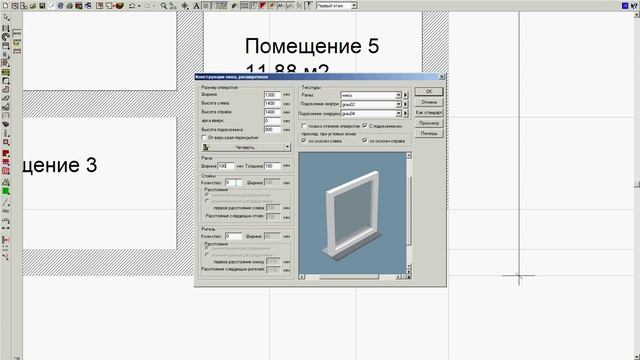640x360 pixels.
Task: Click the circular arc icon near top of left toolbar
Action: point(6,37)
